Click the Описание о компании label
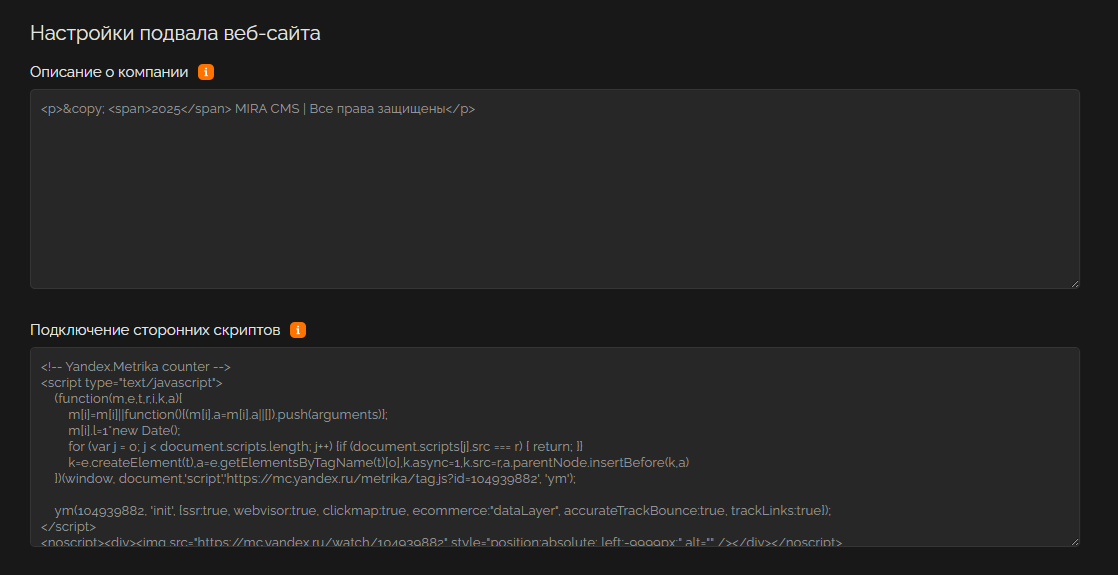Viewport: 1118px width, 575px height. [109, 72]
